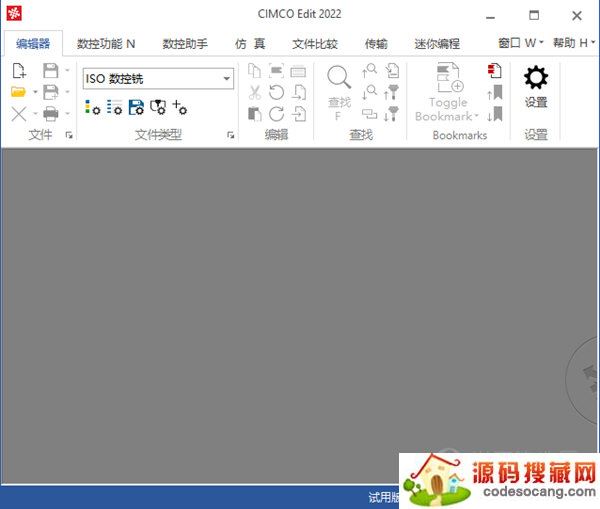This screenshot has width=600, height=509.
Task: Expand the Close file dropdown arrow
Action: coord(35,114)
